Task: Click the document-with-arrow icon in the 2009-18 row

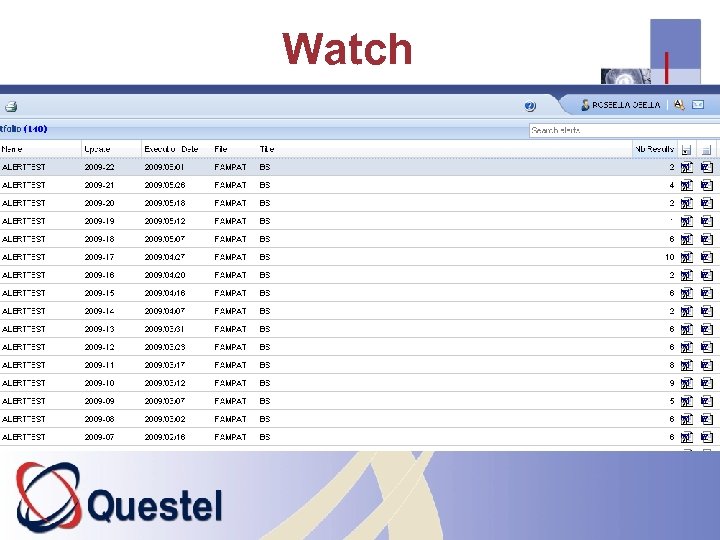Action: coord(686,239)
